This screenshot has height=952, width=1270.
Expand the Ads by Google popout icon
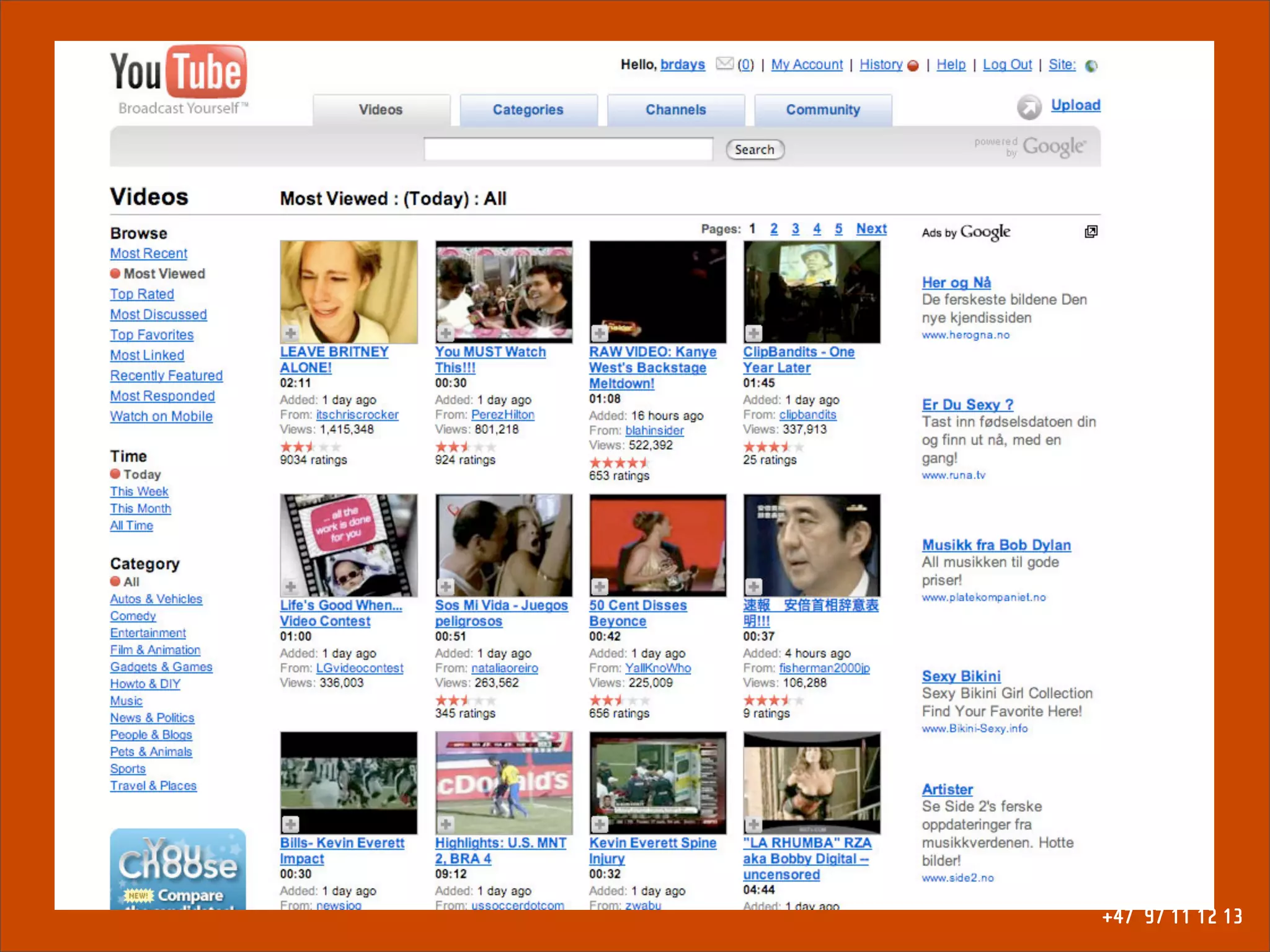click(1091, 232)
